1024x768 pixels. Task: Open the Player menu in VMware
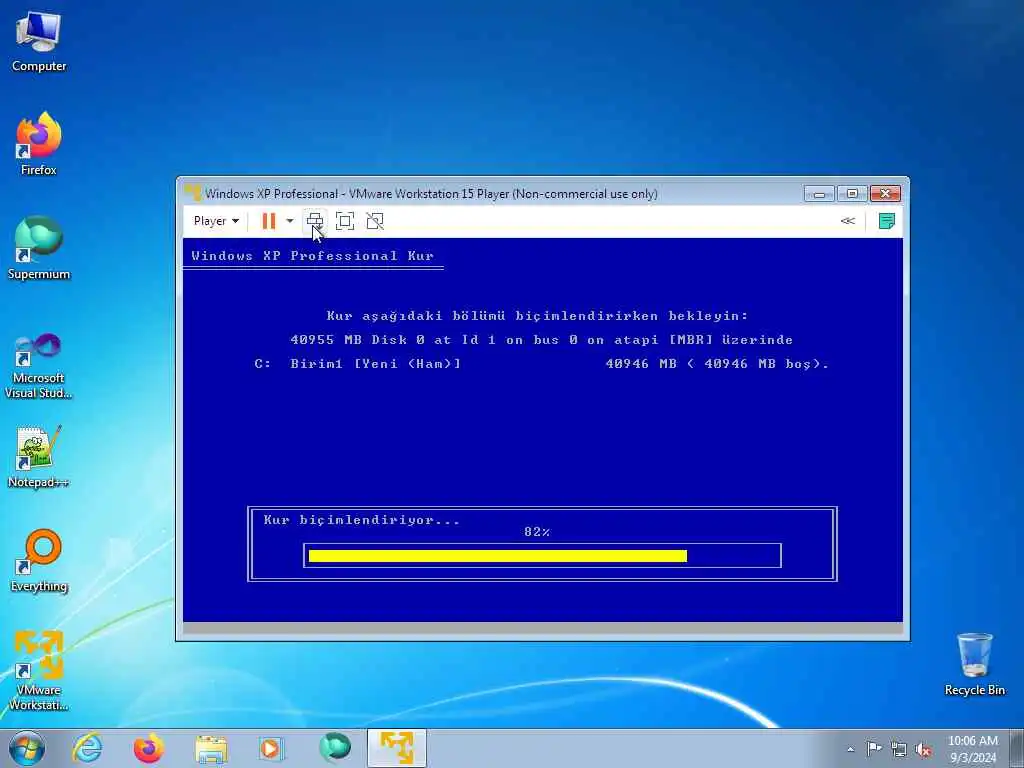pos(216,221)
